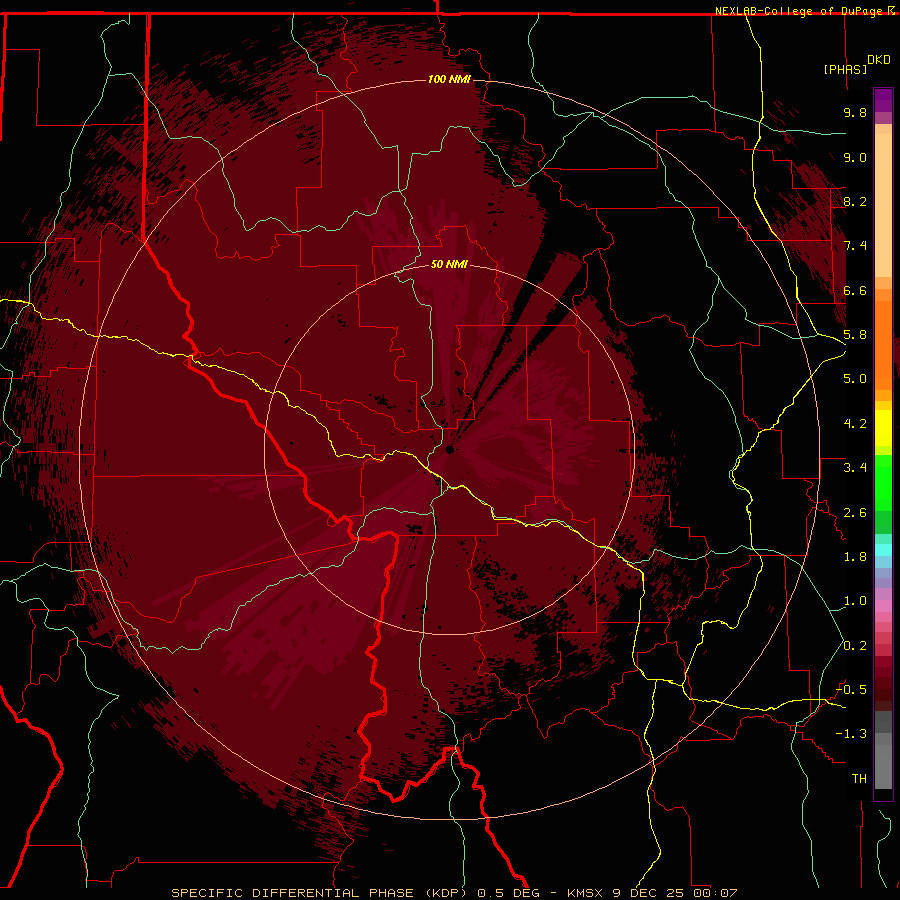The width and height of the screenshot is (900, 900).
Task: Click the peach swatch in the colorbar
Action: tap(883, 205)
